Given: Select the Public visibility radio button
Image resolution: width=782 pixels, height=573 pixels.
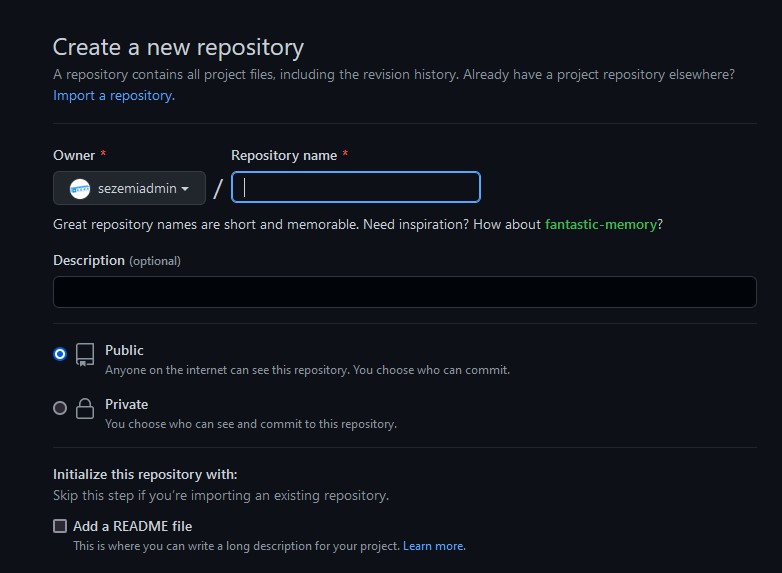Looking at the screenshot, I should point(60,354).
